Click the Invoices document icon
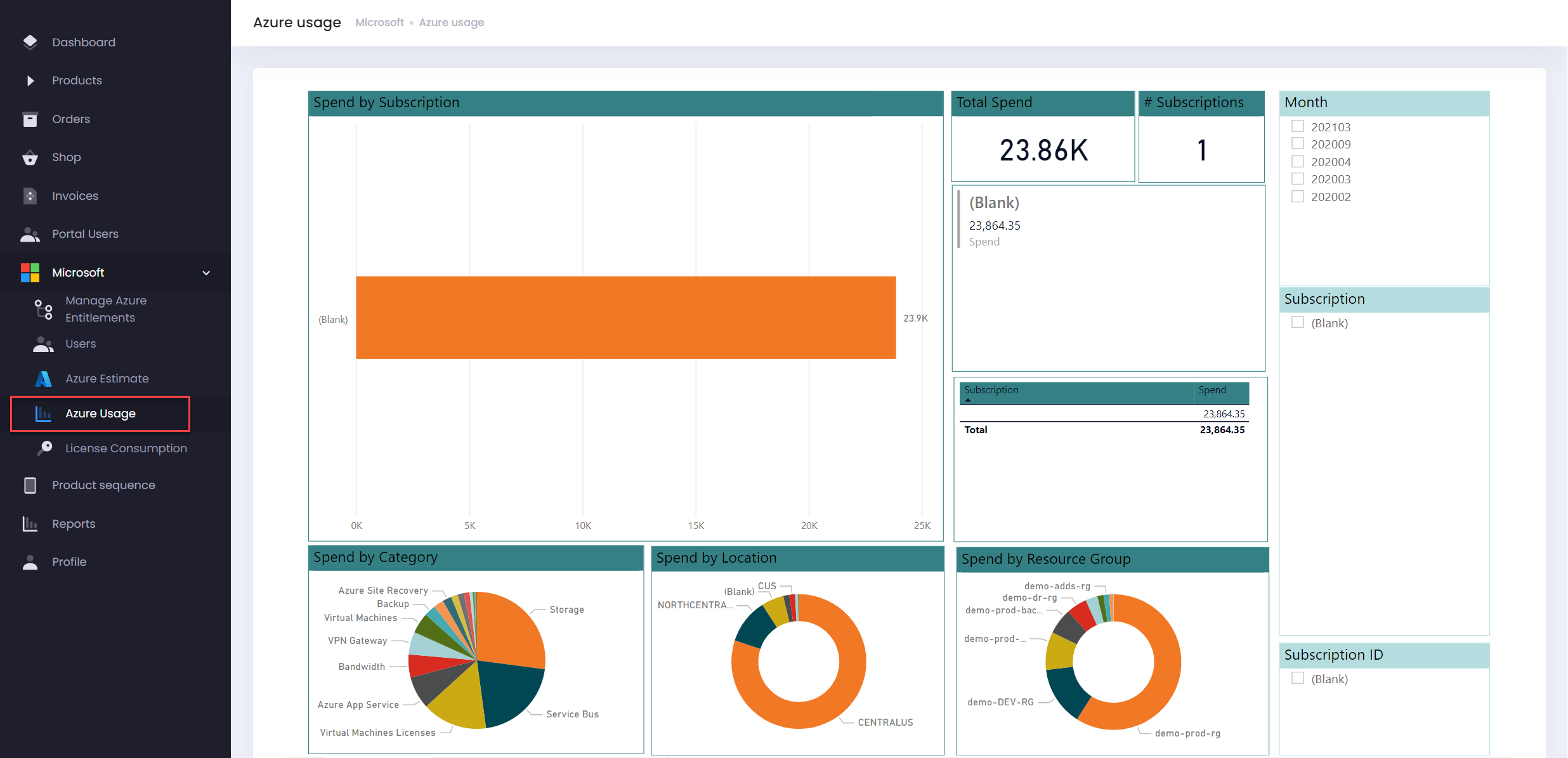Image resolution: width=1568 pixels, height=758 pixels. coord(30,196)
